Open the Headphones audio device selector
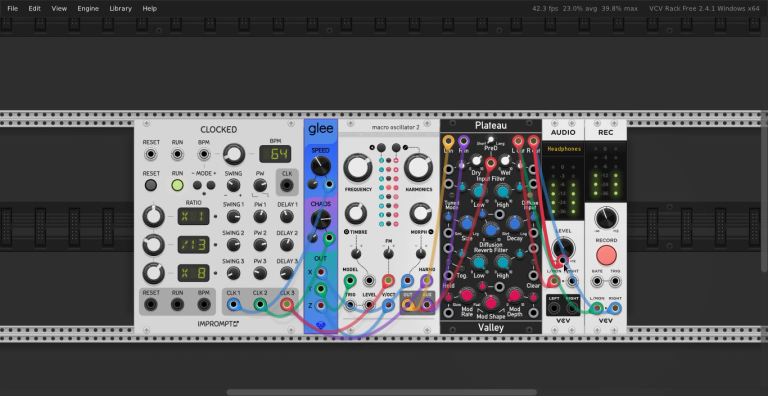Viewport: 768px width, 396px height. [x=564, y=149]
